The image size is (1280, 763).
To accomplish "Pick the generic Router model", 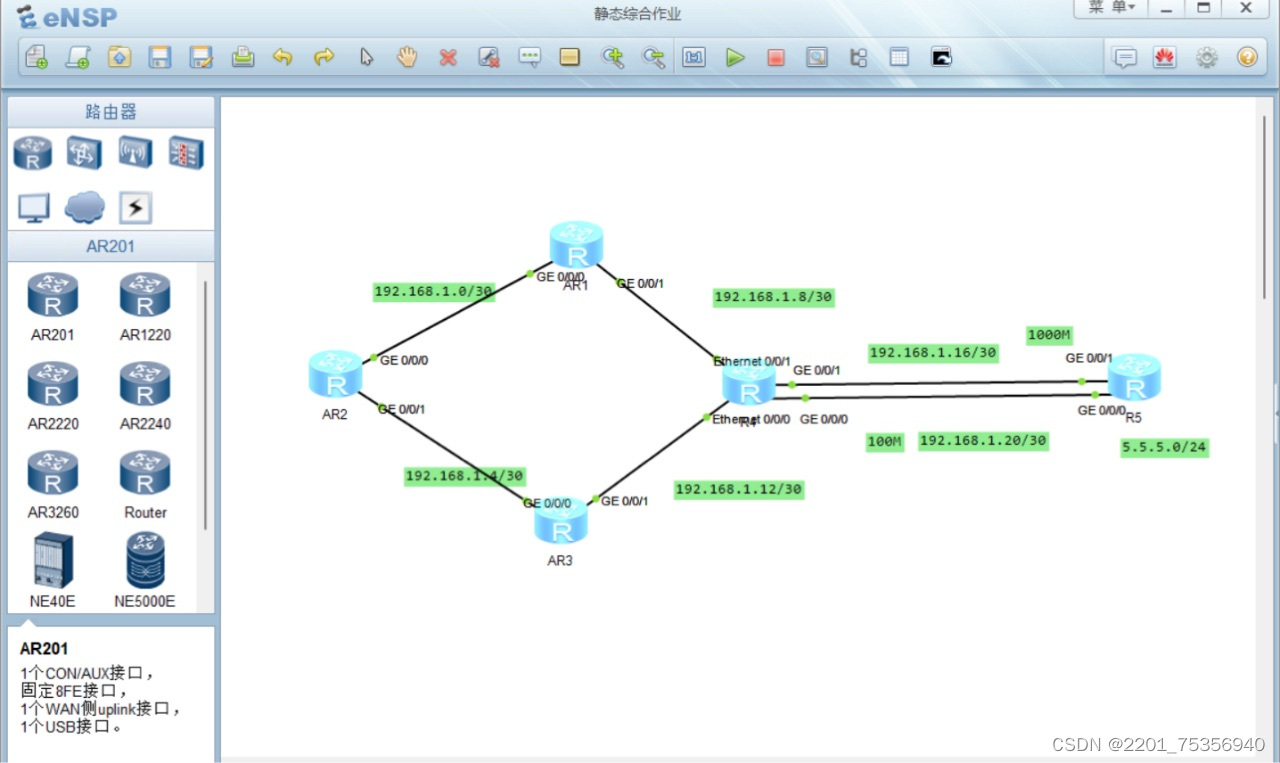I will pyautogui.click(x=145, y=485).
